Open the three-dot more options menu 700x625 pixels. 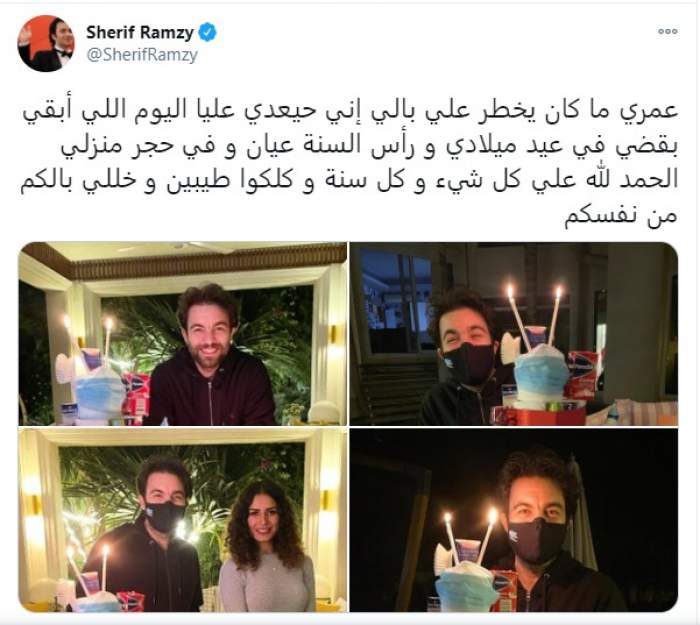click(668, 31)
